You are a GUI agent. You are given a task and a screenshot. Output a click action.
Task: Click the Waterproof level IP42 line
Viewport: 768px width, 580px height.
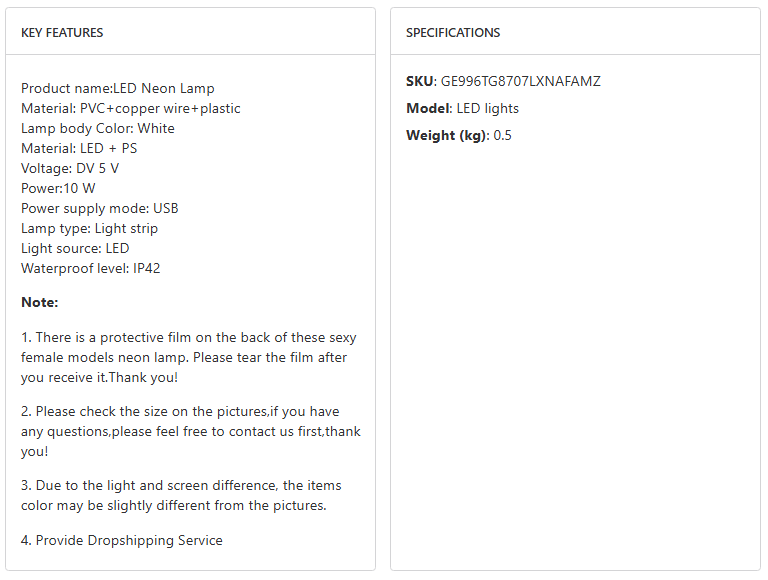(x=91, y=268)
